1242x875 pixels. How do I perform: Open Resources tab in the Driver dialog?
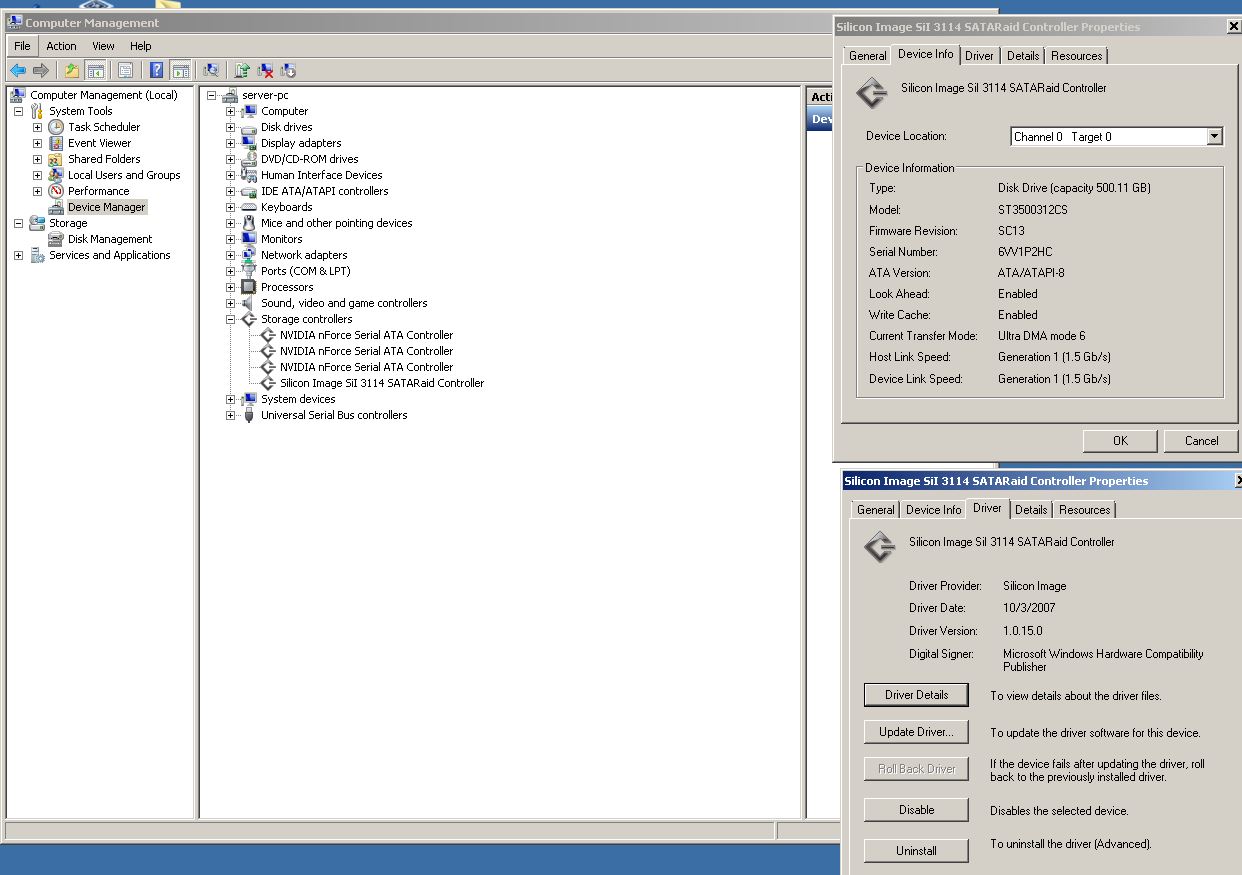pos(1084,510)
